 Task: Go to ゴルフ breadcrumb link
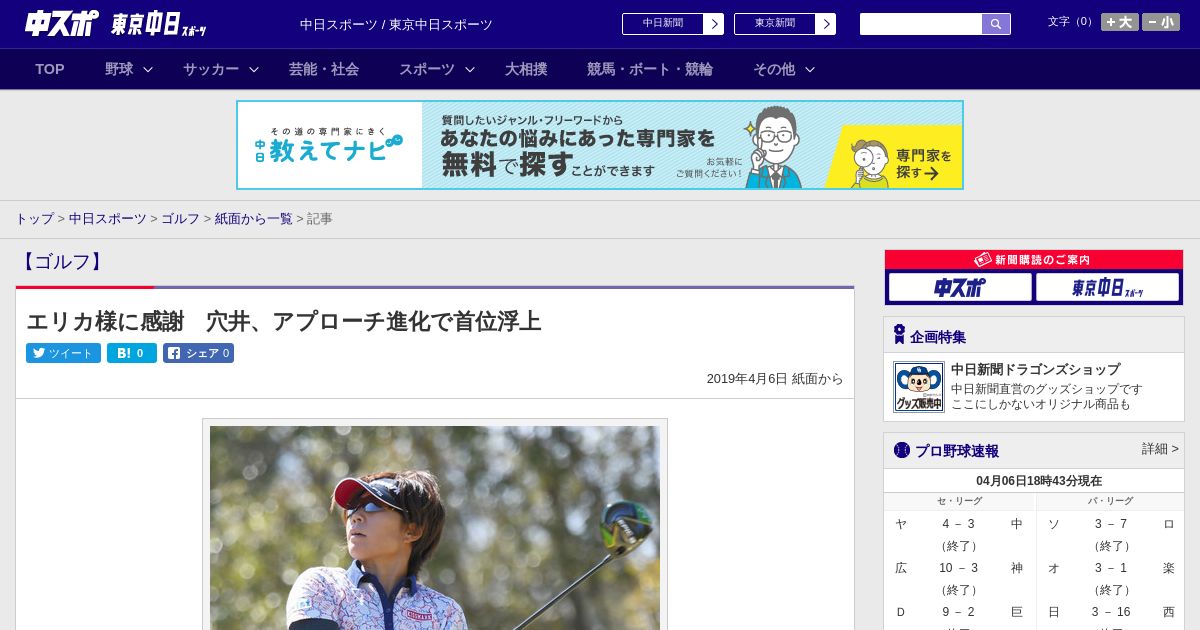(x=181, y=218)
